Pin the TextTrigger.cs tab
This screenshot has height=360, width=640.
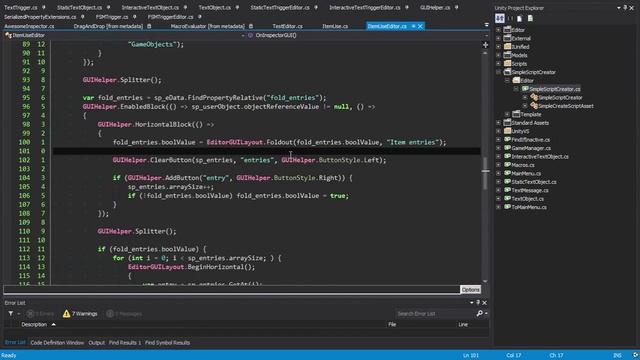point(44,7)
